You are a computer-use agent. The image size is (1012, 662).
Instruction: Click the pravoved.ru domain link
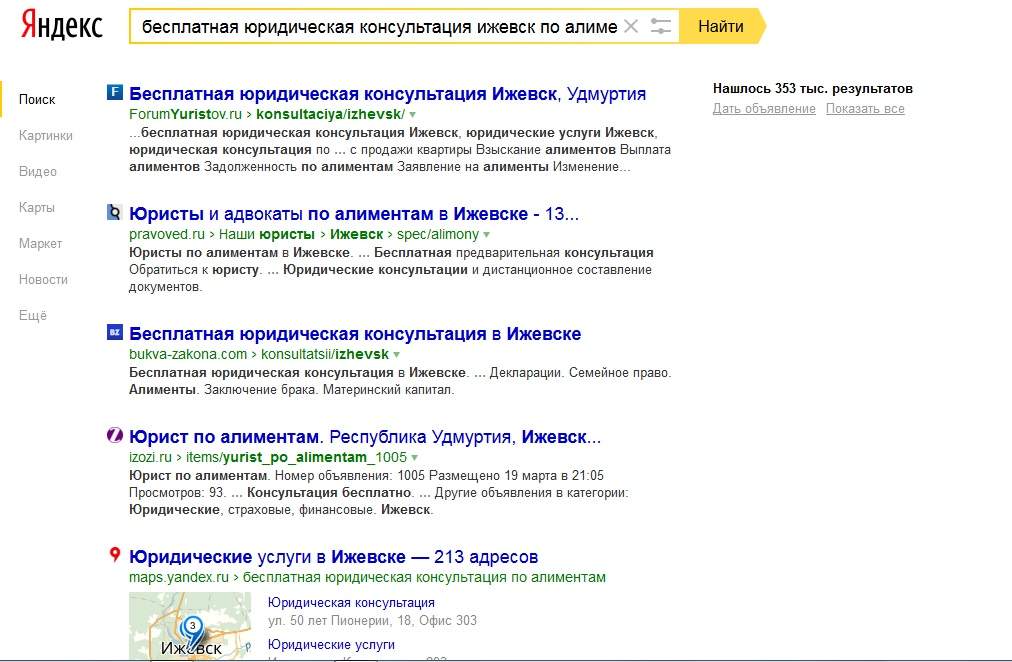click(167, 234)
